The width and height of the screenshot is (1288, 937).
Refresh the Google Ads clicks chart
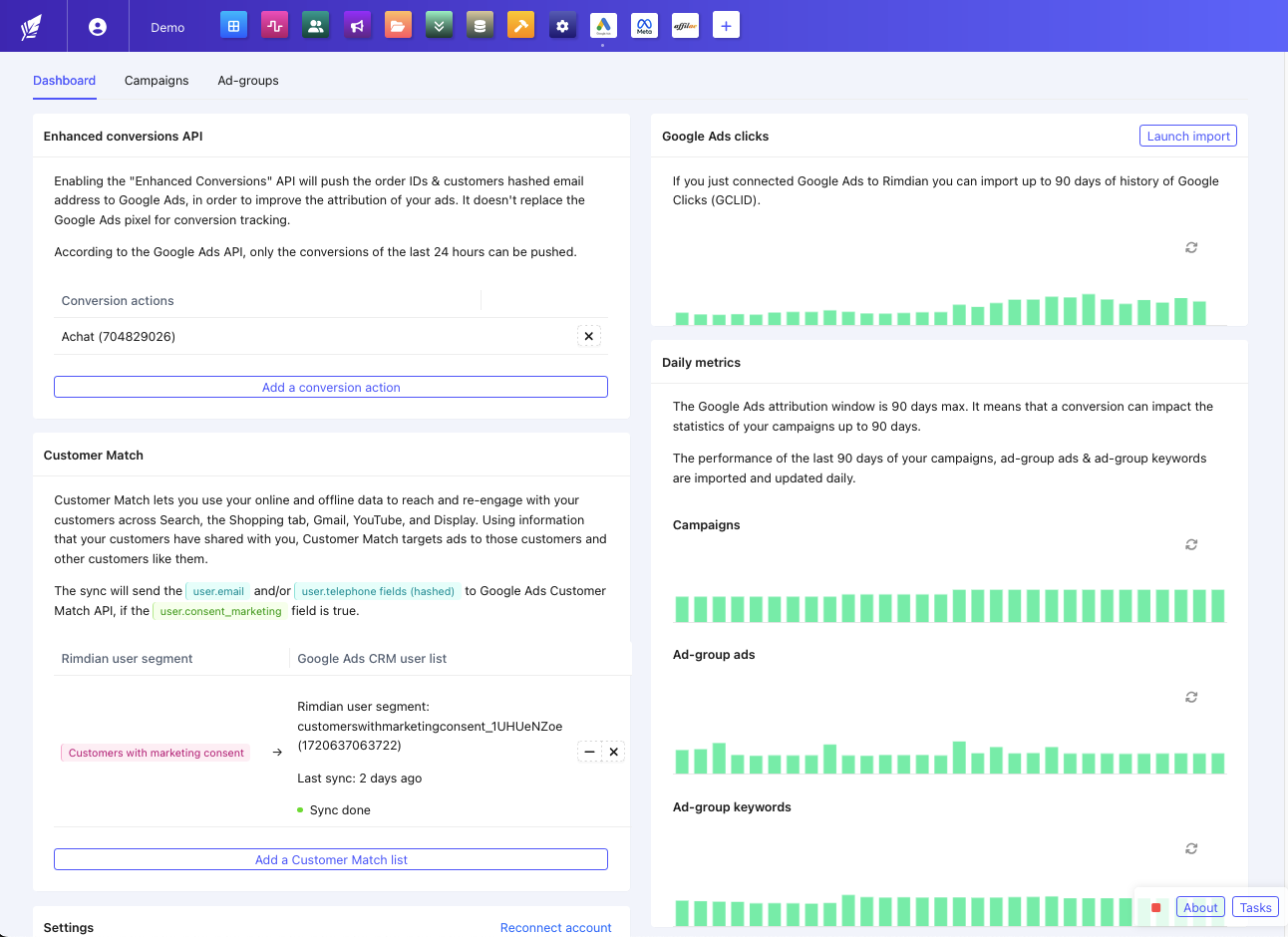click(1191, 247)
